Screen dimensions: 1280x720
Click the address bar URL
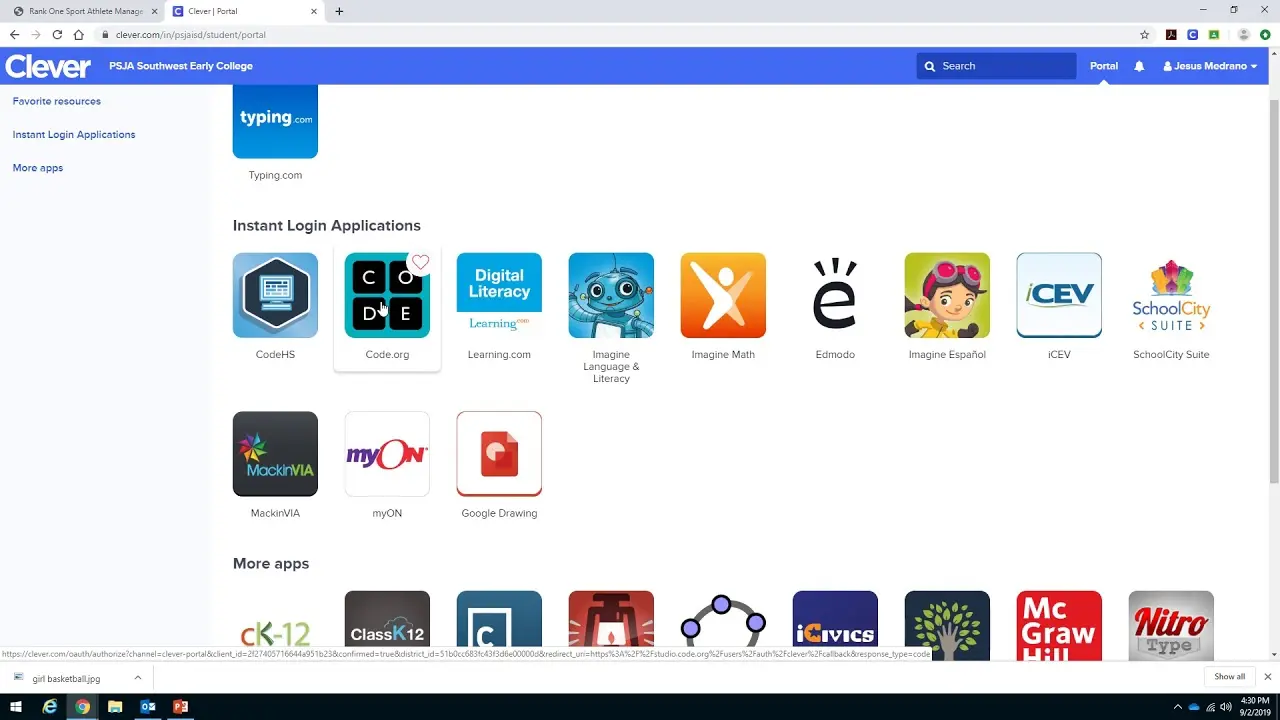click(x=190, y=34)
